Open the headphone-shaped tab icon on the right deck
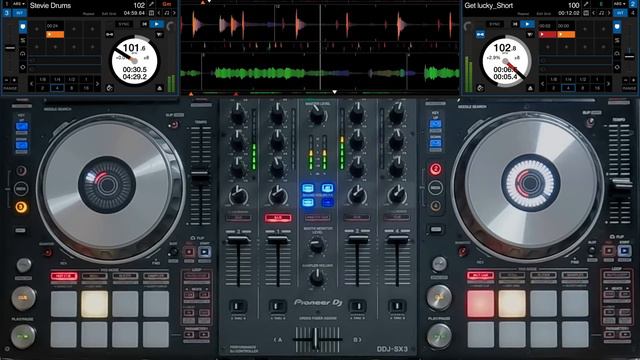 click(617, 53)
